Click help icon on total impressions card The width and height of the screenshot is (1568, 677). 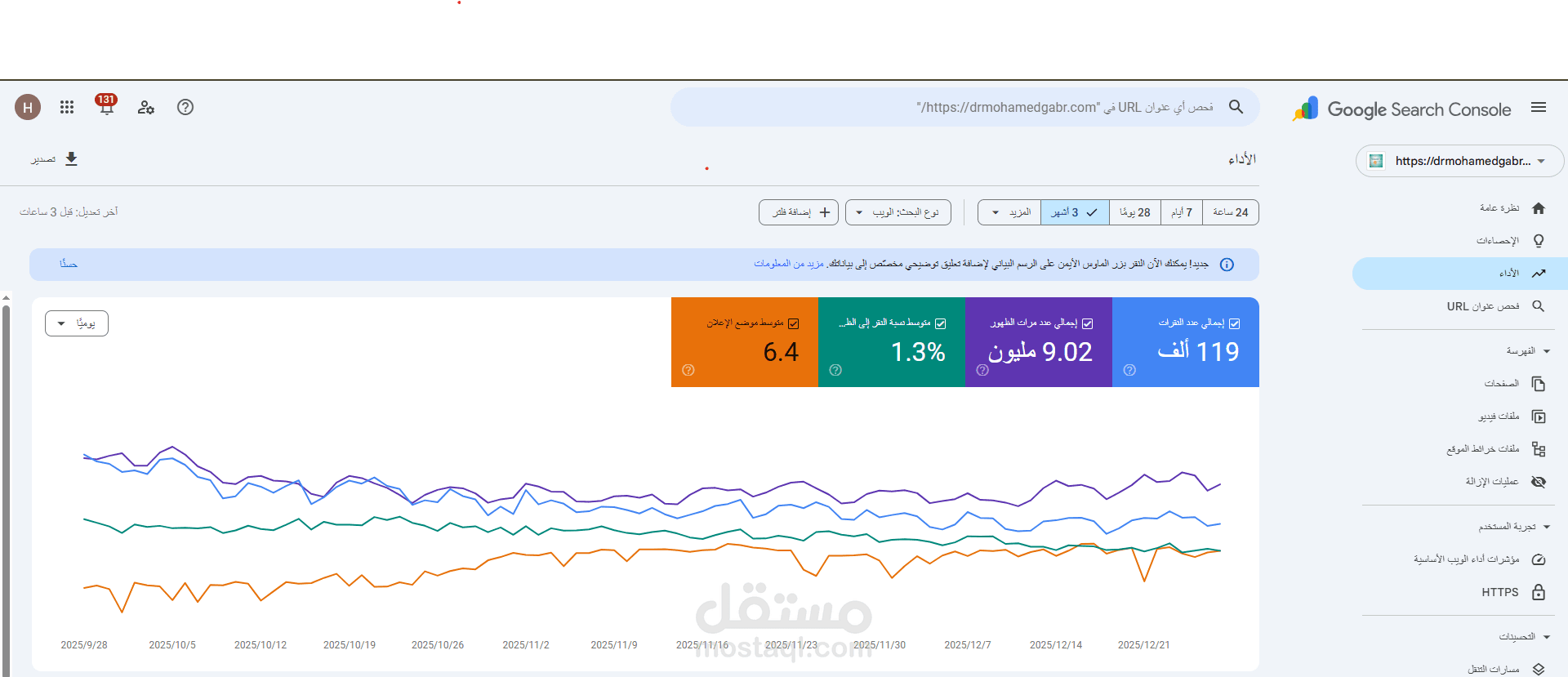[x=982, y=370]
